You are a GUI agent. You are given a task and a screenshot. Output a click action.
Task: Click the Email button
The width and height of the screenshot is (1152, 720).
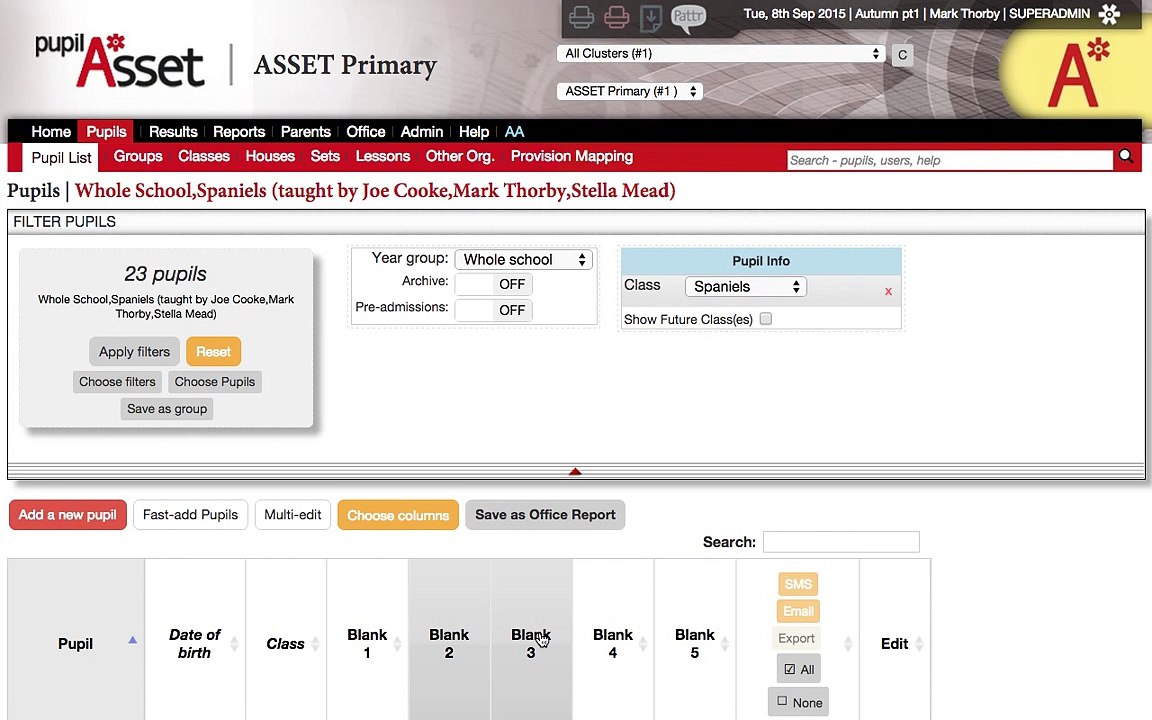point(798,611)
